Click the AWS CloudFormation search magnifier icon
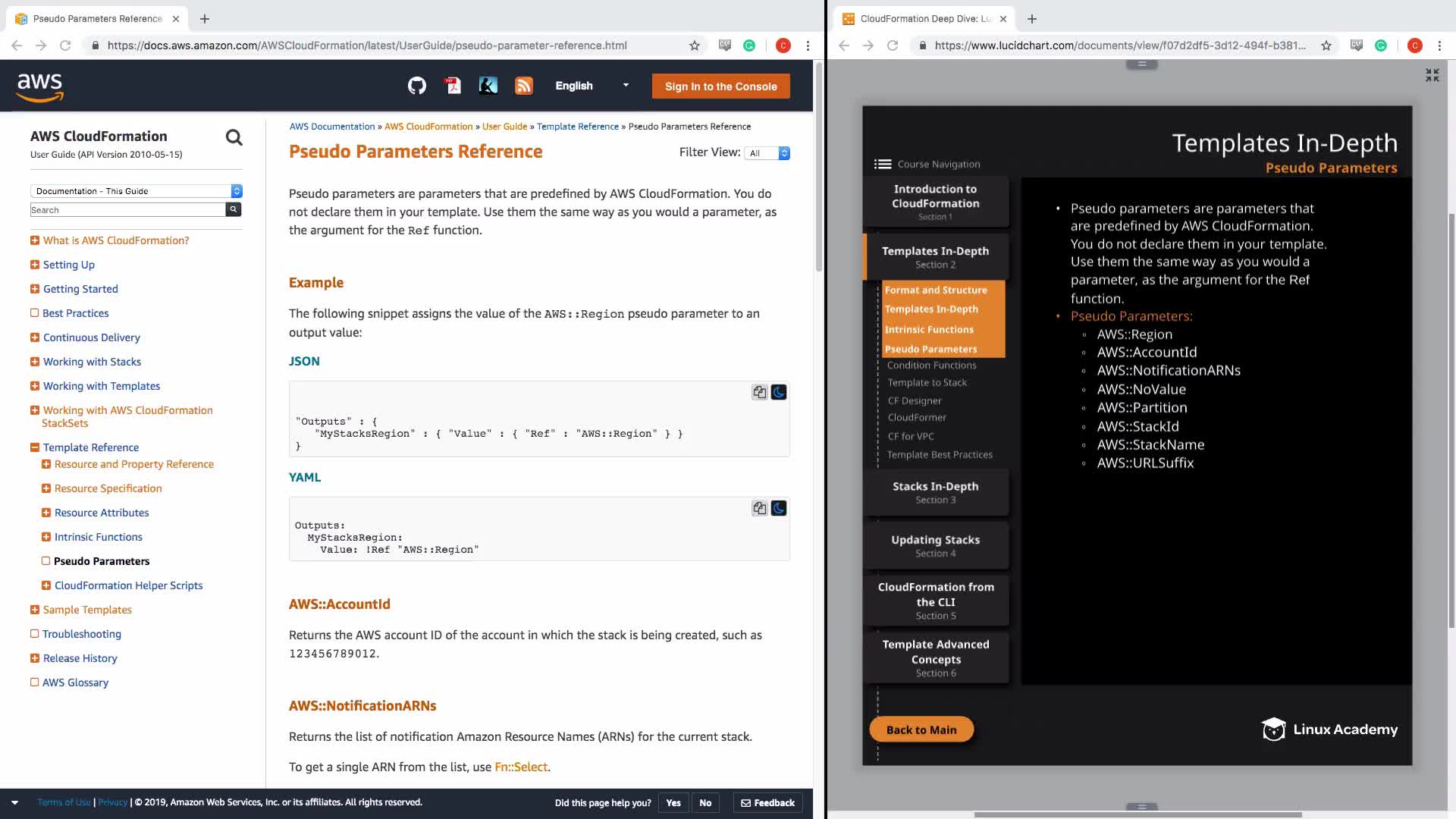1456x819 pixels. click(x=234, y=137)
